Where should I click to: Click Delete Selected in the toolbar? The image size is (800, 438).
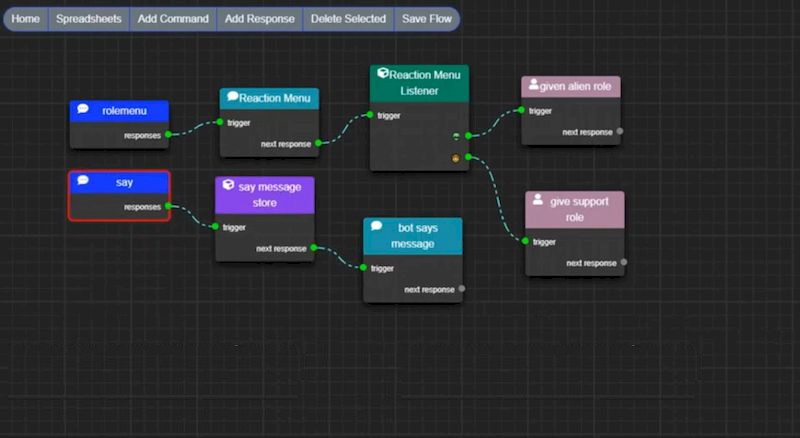click(348, 19)
